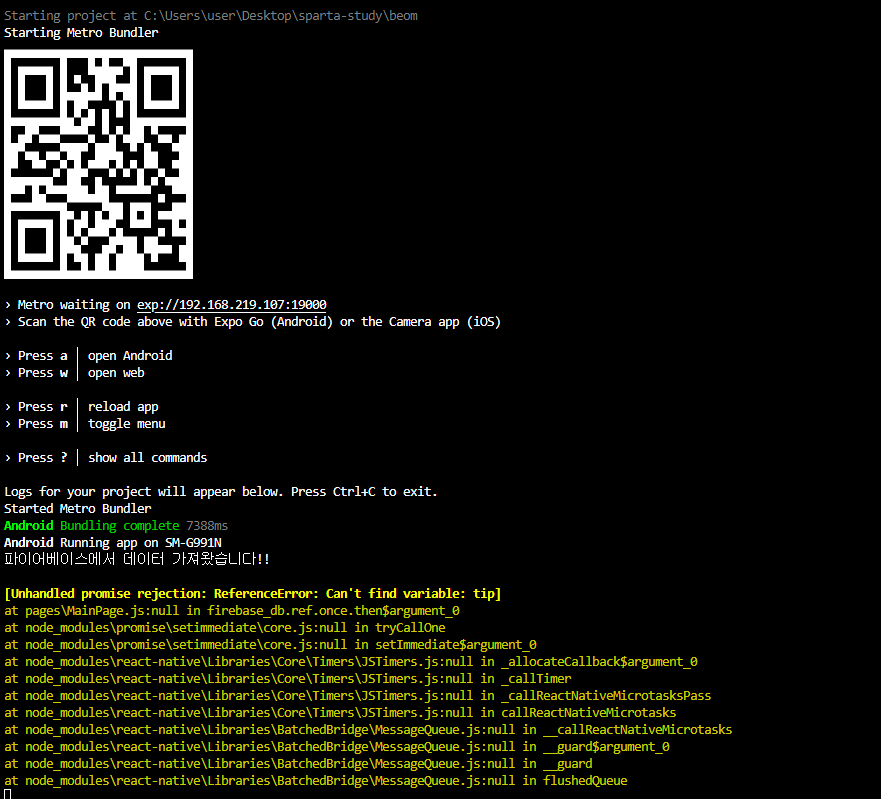The height and width of the screenshot is (799, 881).
Task: Click JSTimers.js line ending 'in callReactNativeMicrotasks'
Action: coord(340,712)
